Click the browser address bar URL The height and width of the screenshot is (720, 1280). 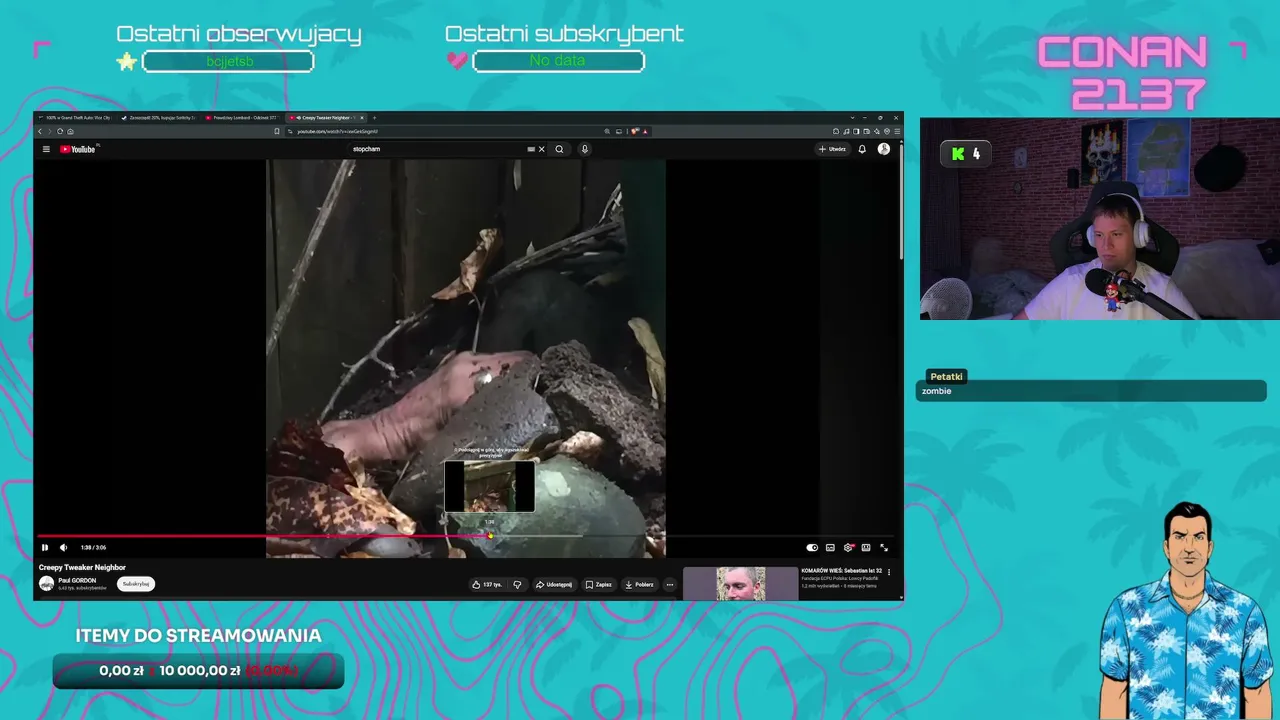(337, 131)
